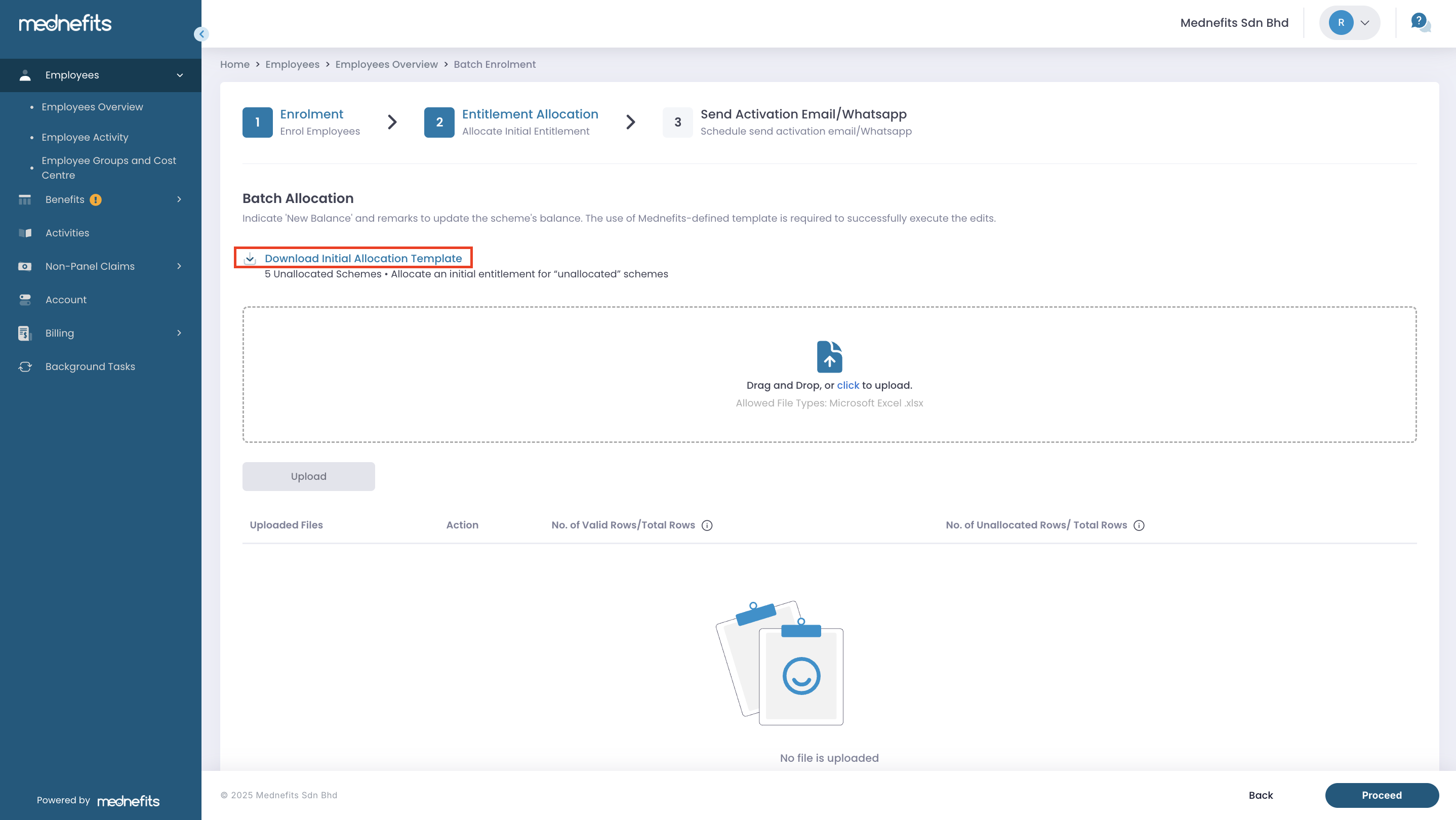1456x820 pixels.
Task: Click info icon beside Unallocated Rows column
Action: click(1139, 525)
